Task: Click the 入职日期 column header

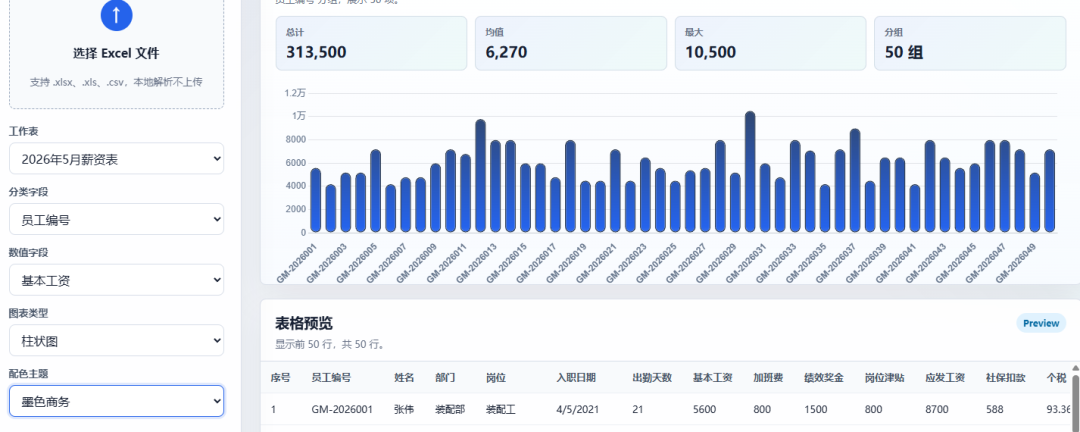Action: pos(576,378)
